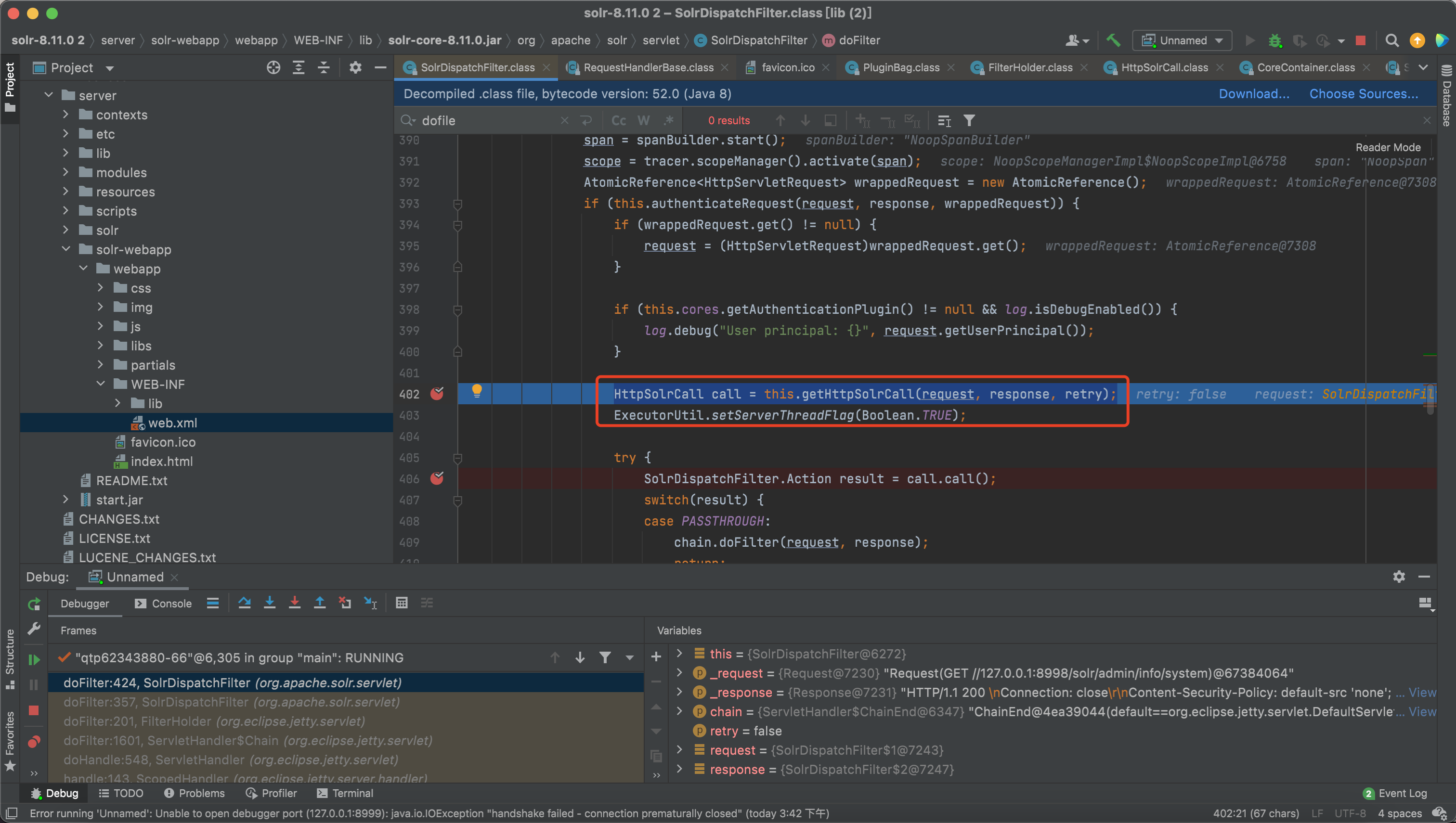
Task: Switch to PluginBag.class tab
Action: pyautogui.click(x=901, y=68)
